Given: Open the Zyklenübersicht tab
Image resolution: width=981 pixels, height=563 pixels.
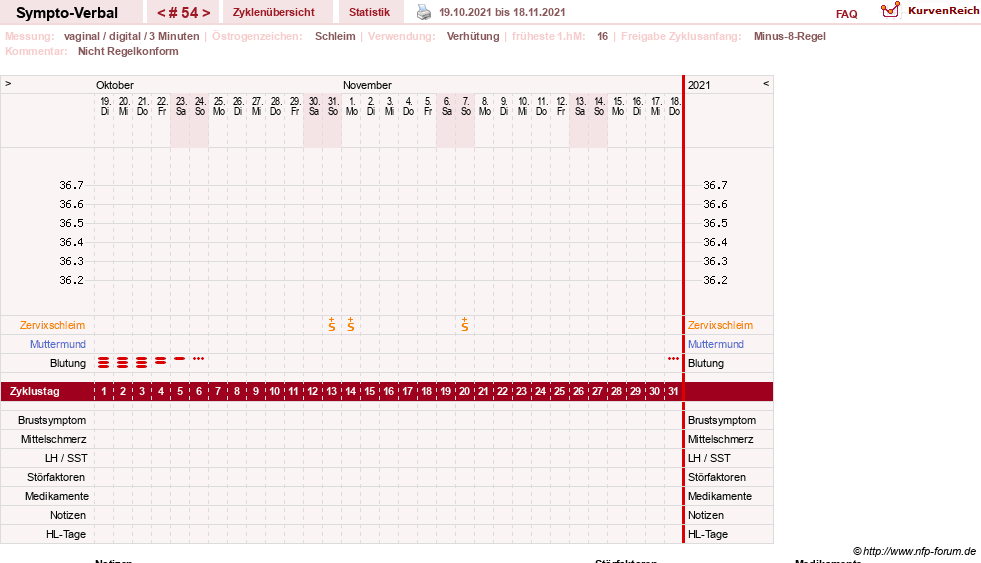Looking at the screenshot, I should tap(273, 12).
